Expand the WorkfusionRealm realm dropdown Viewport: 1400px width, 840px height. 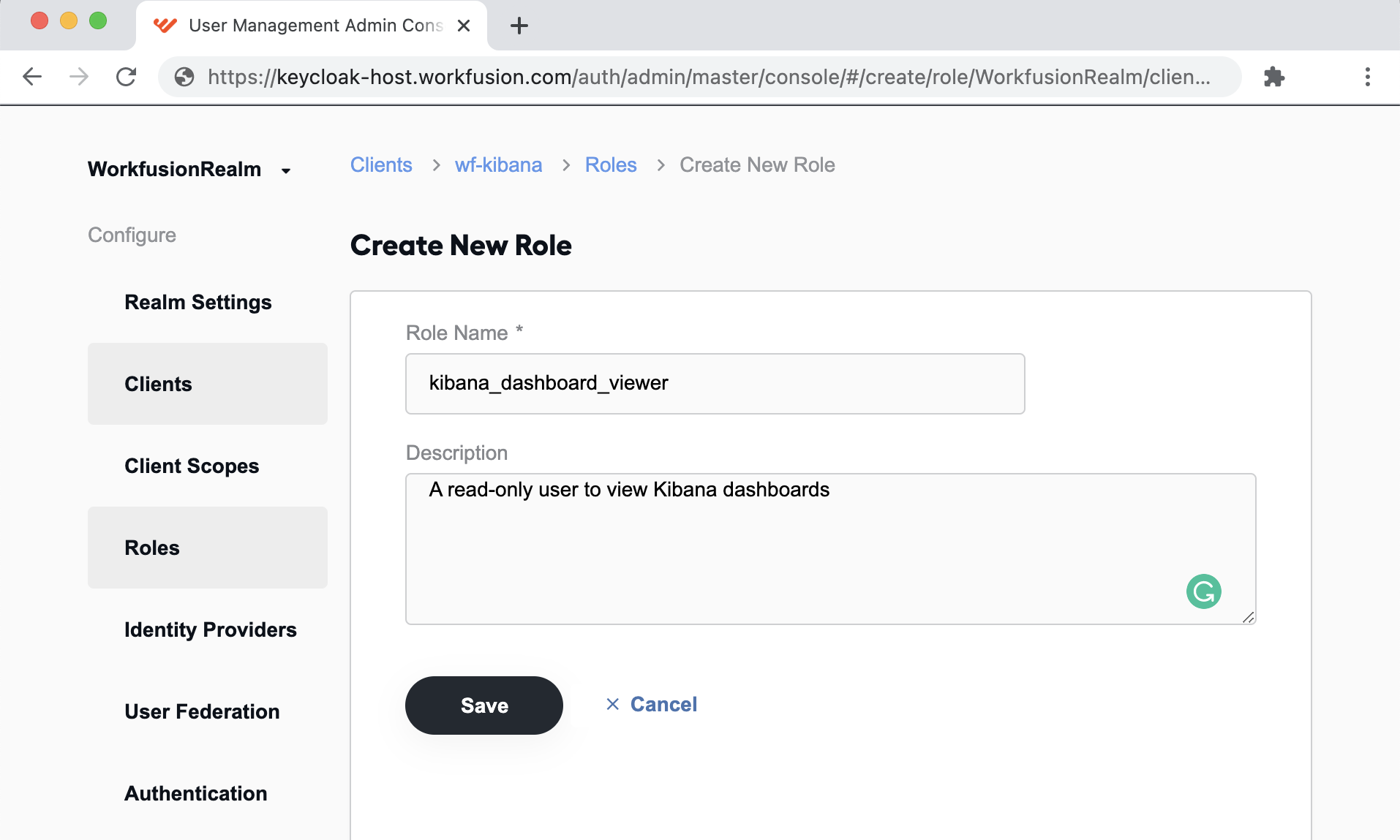190,170
